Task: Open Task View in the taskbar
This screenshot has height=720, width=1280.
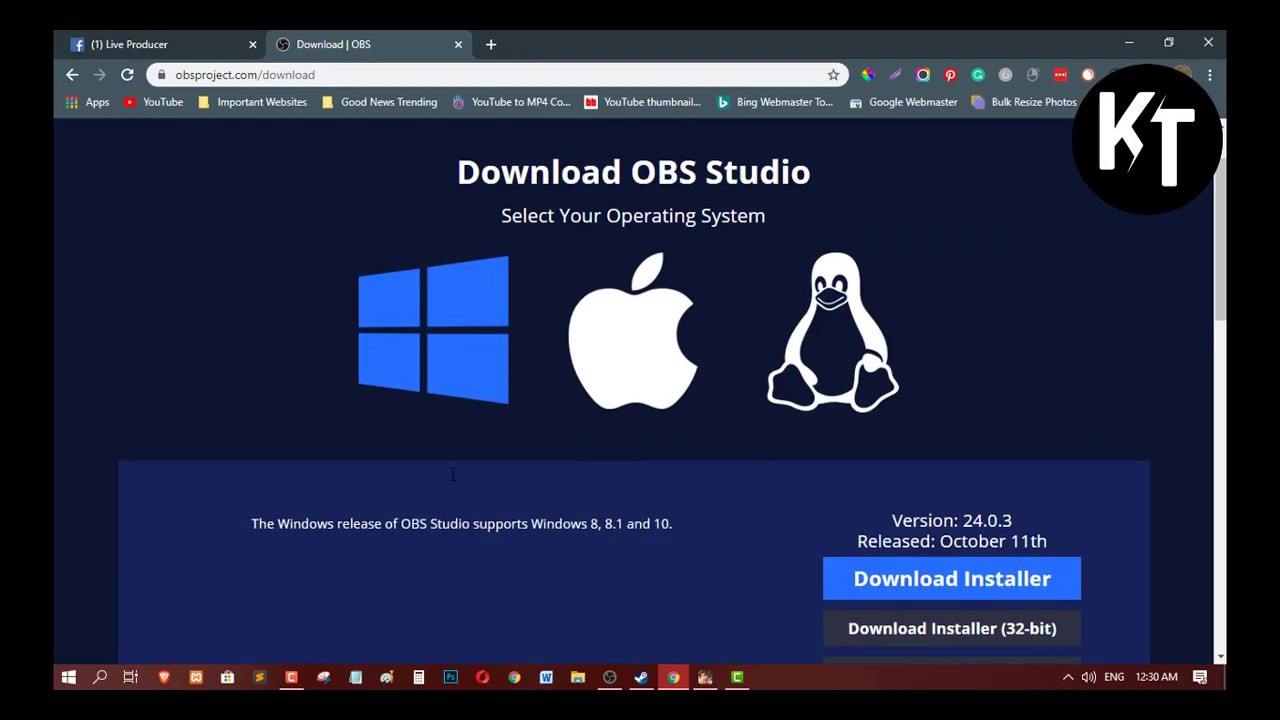Action: click(x=131, y=677)
